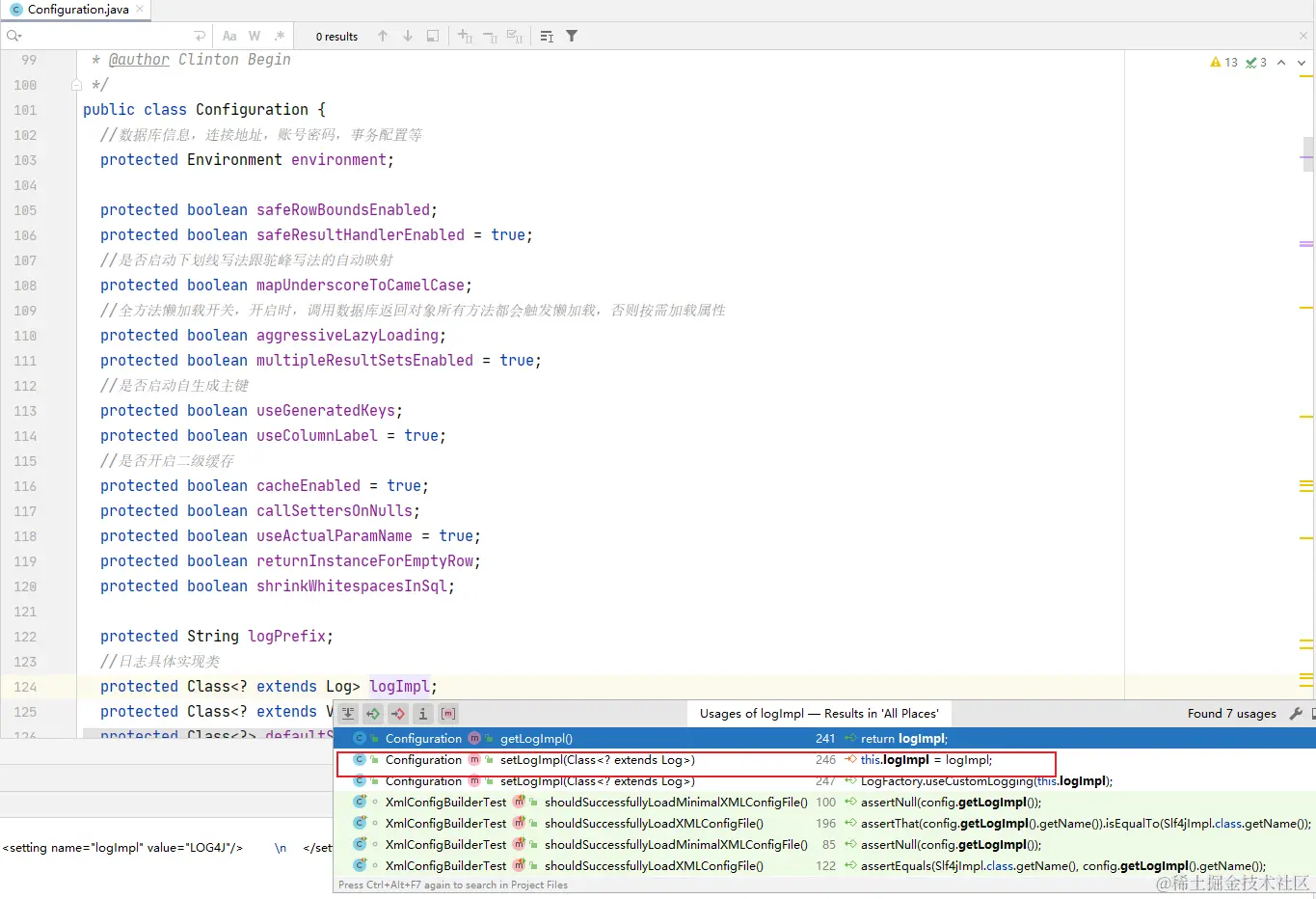Toggle Words (W) option in search bar
The height and width of the screenshot is (899, 1316).
point(255,36)
